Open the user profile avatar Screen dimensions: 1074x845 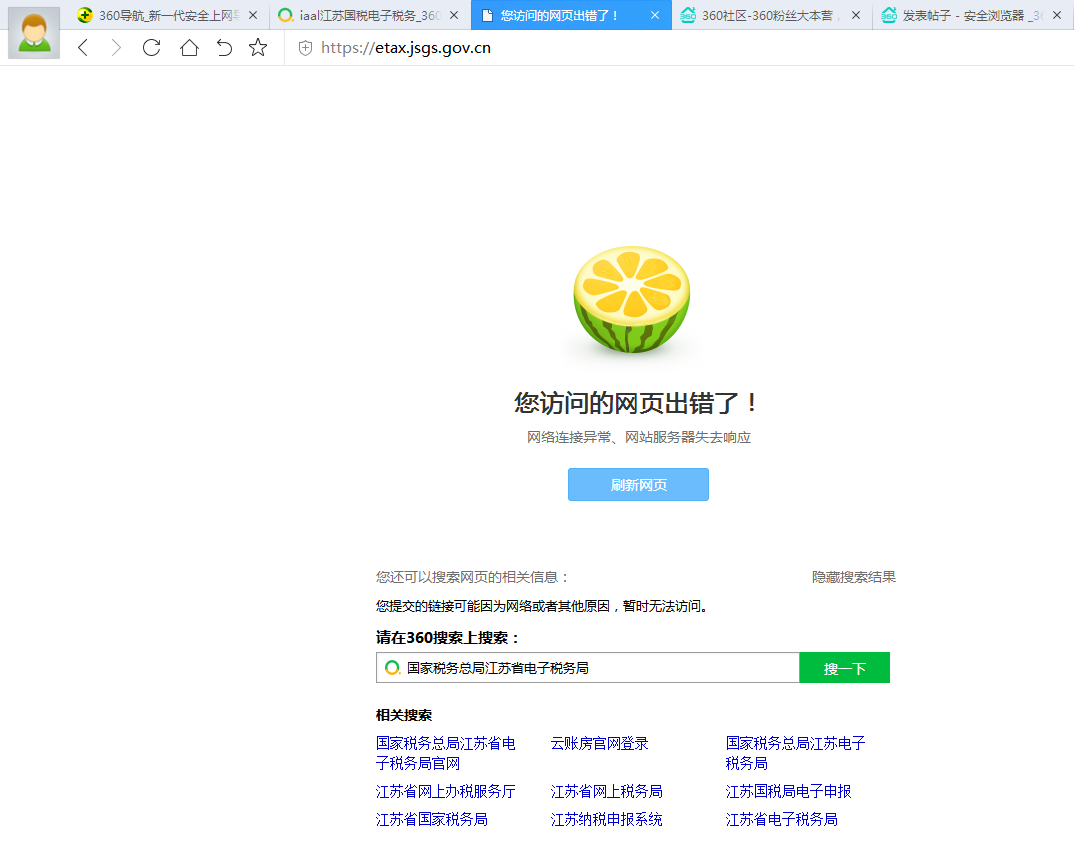pyautogui.click(x=33, y=32)
